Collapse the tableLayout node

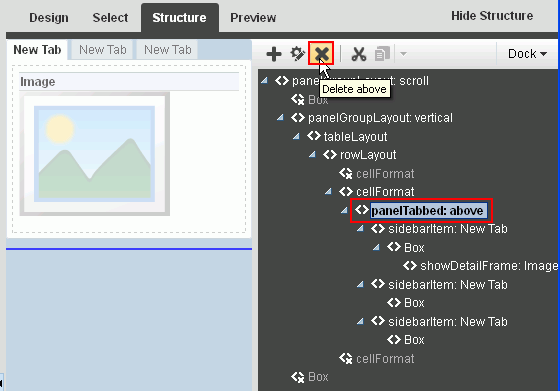tap(296, 136)
